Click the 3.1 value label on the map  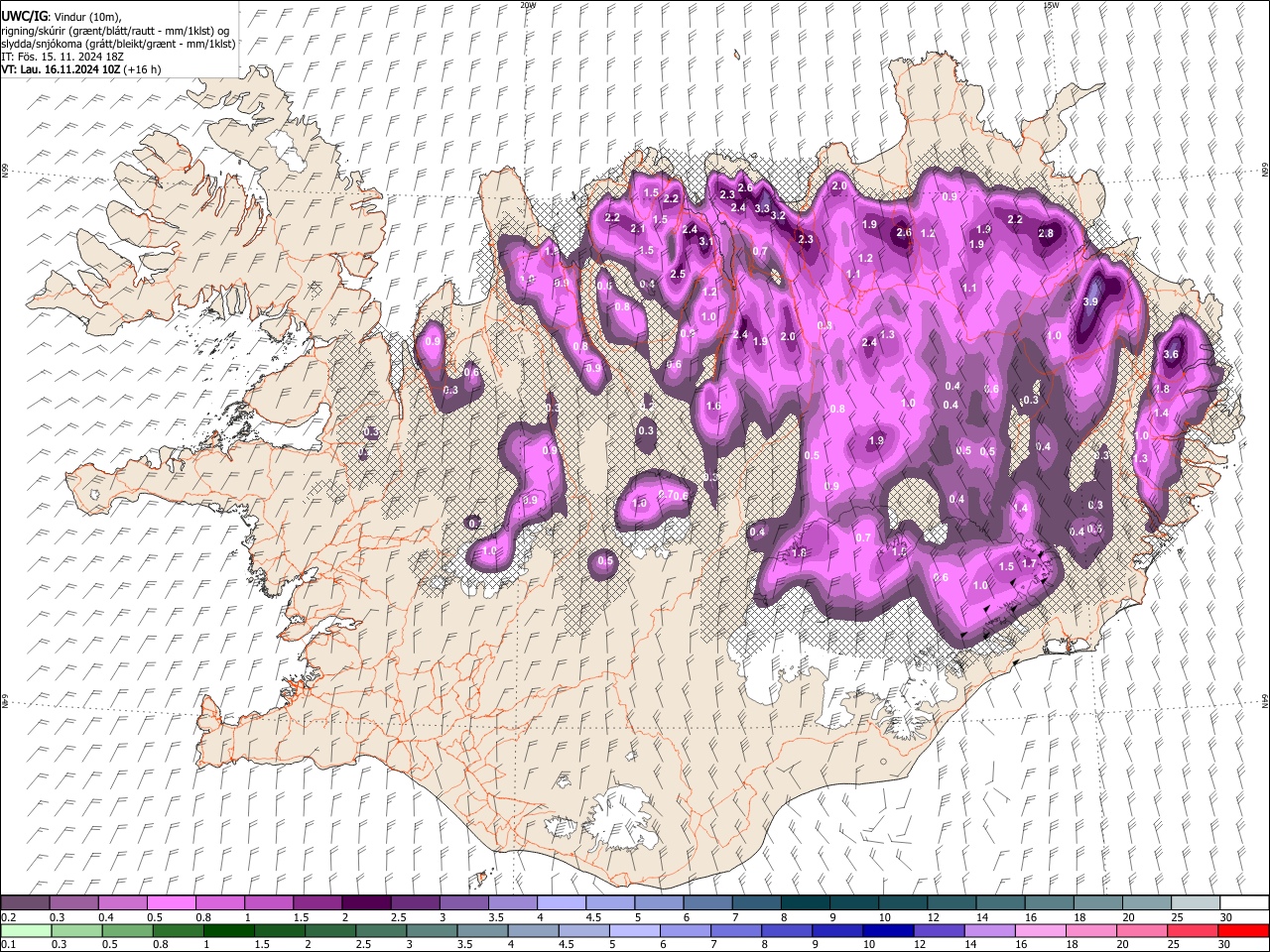pos(706,241)
